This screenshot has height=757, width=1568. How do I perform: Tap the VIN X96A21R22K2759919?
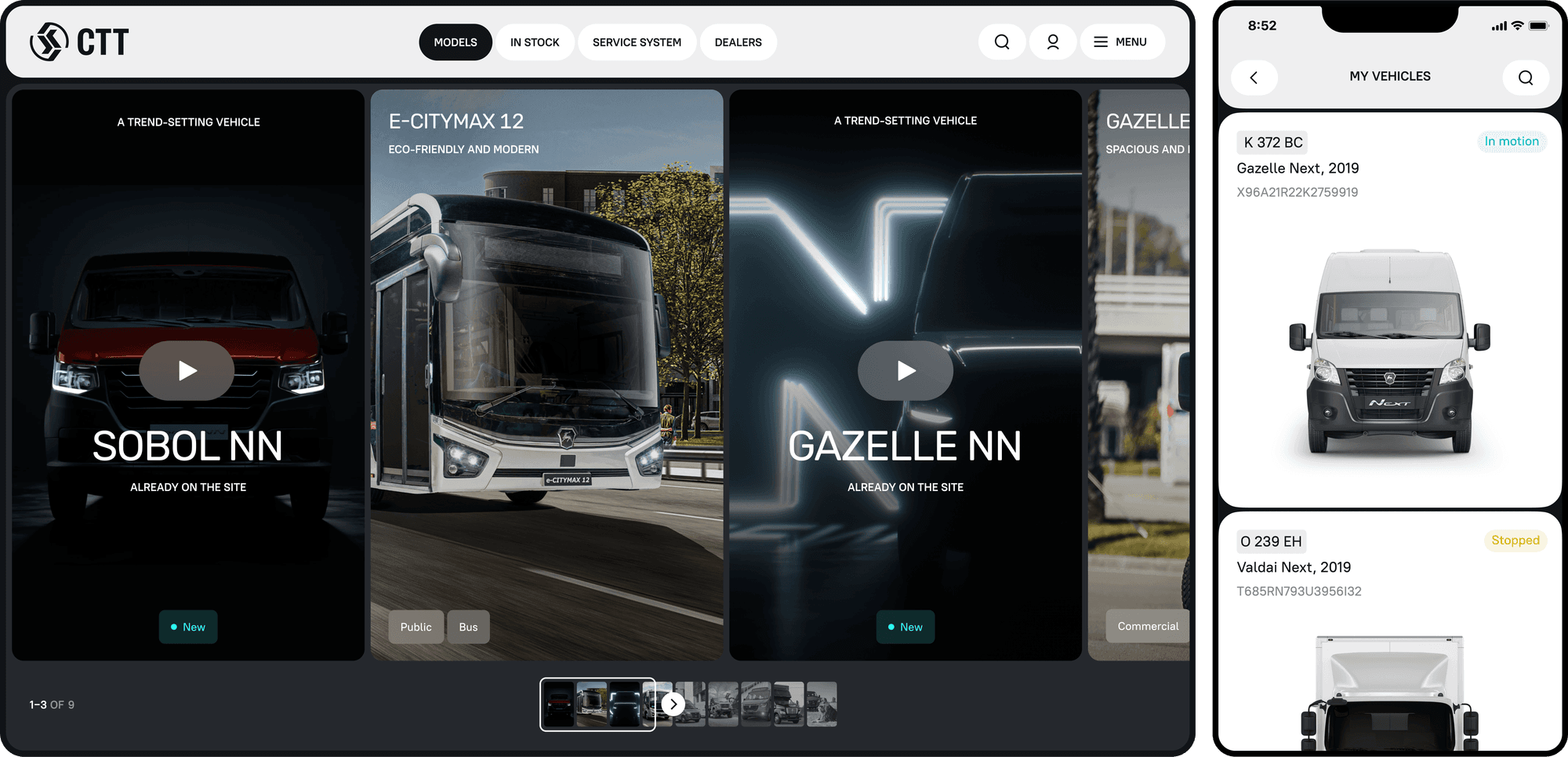tap(1298, 192)
